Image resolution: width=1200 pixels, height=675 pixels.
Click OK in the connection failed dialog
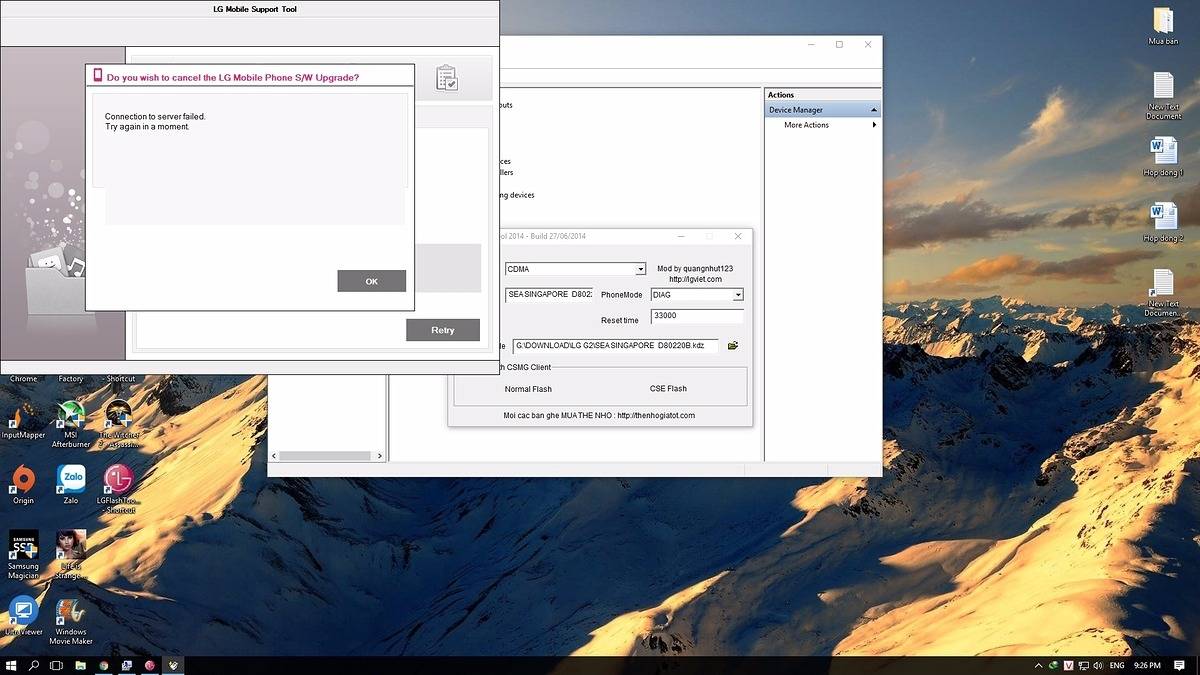tap(372, 281)
